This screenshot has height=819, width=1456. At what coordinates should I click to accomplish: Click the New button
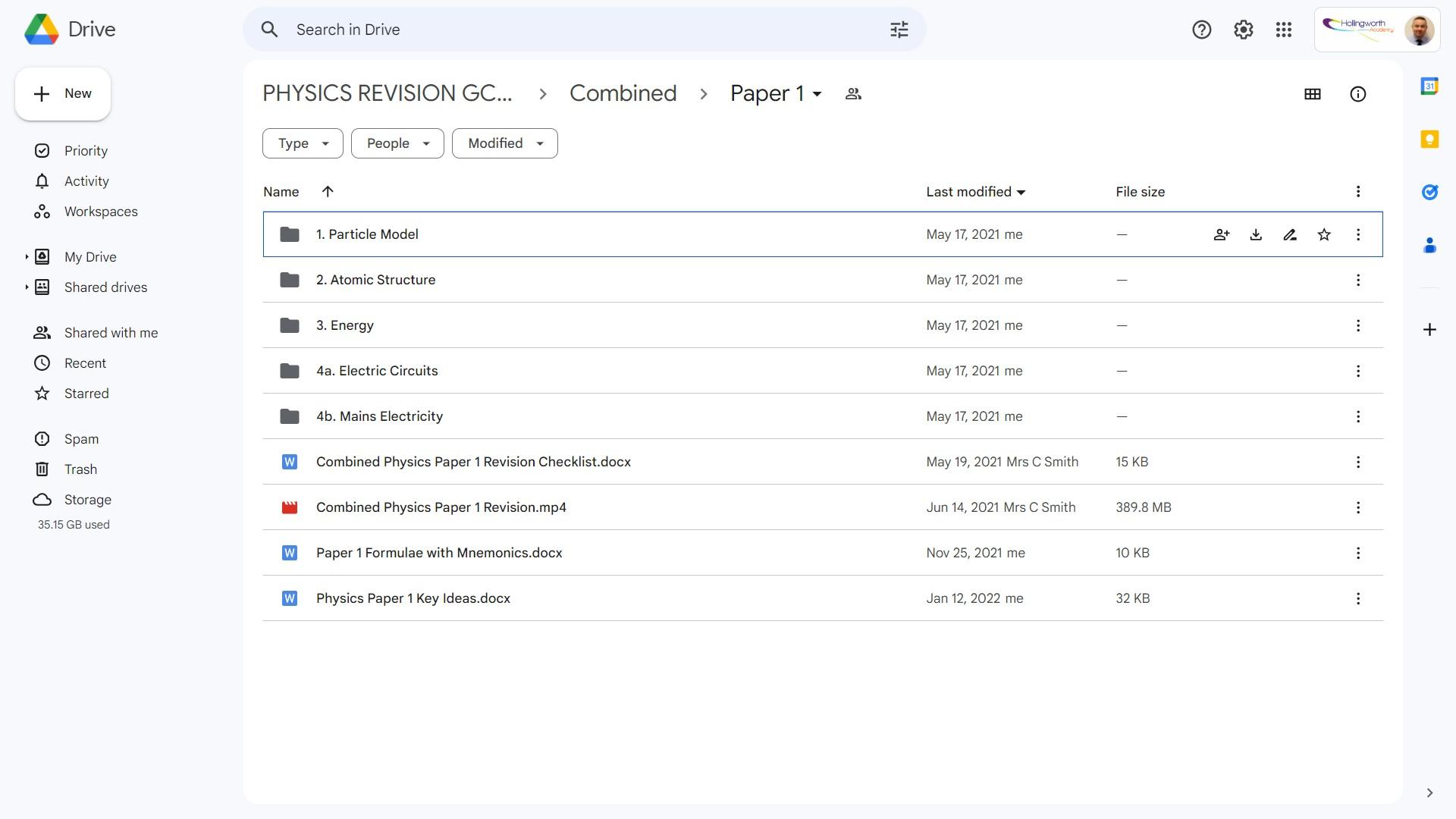point(63,94)
